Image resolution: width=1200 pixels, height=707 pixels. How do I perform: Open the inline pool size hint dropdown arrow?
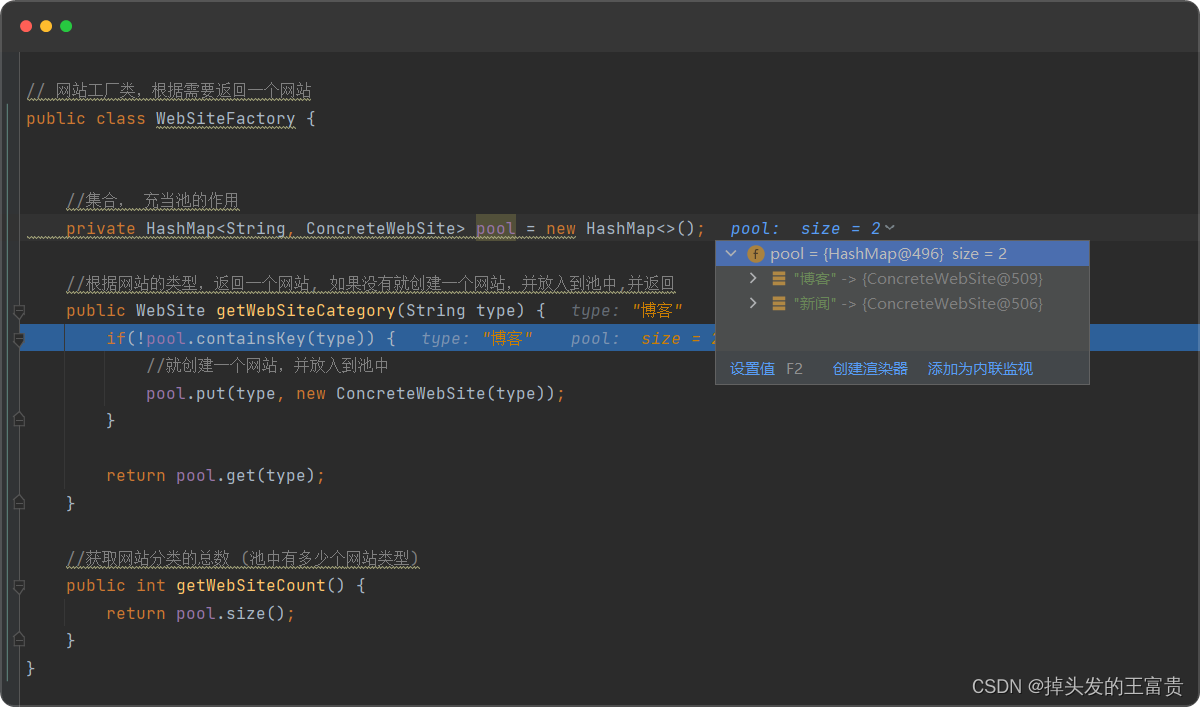[x=890, y=229]
